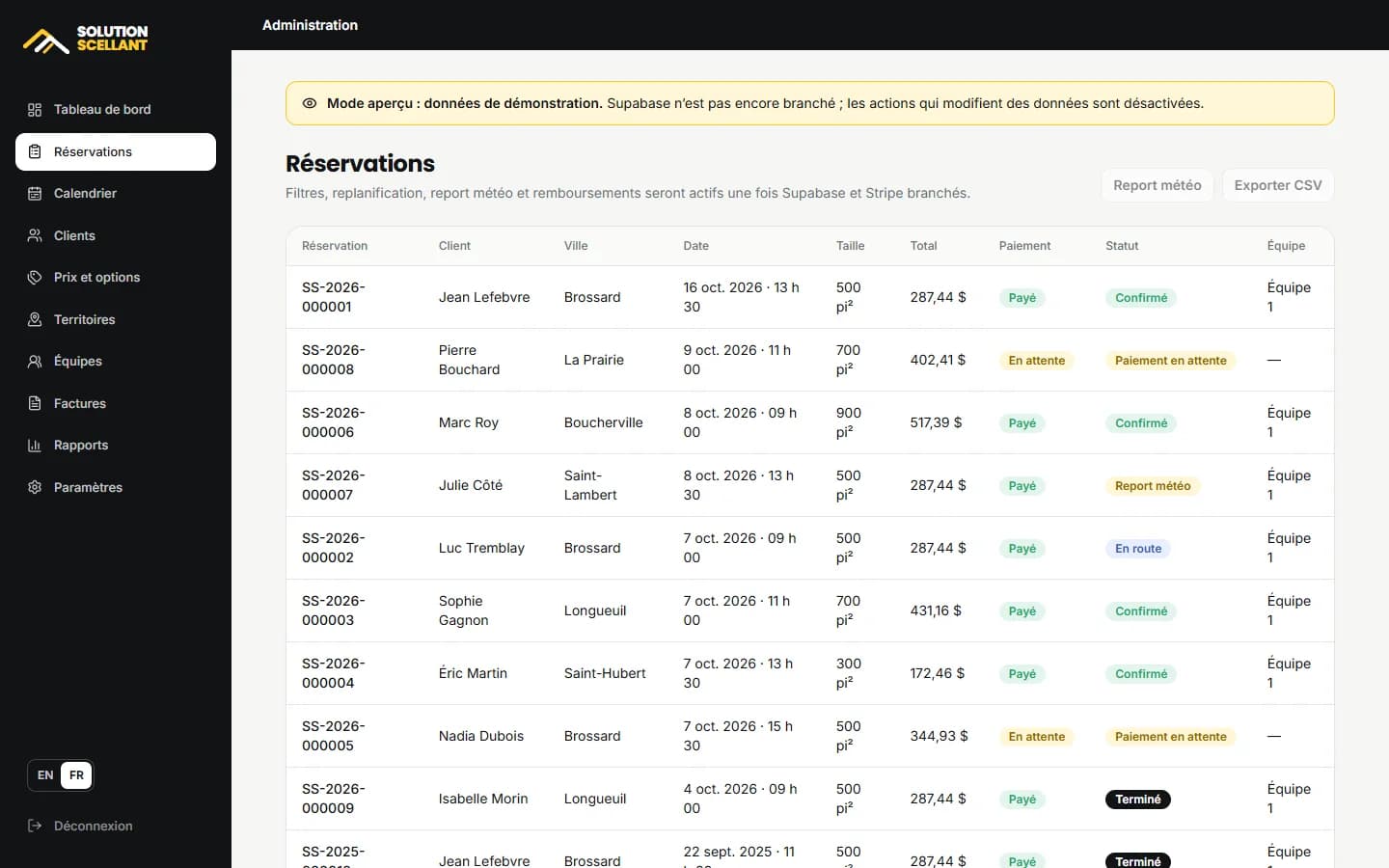Log out via Déconnexion
The width and height of the screenshot is (1389, 868).
tap(81, 826)
